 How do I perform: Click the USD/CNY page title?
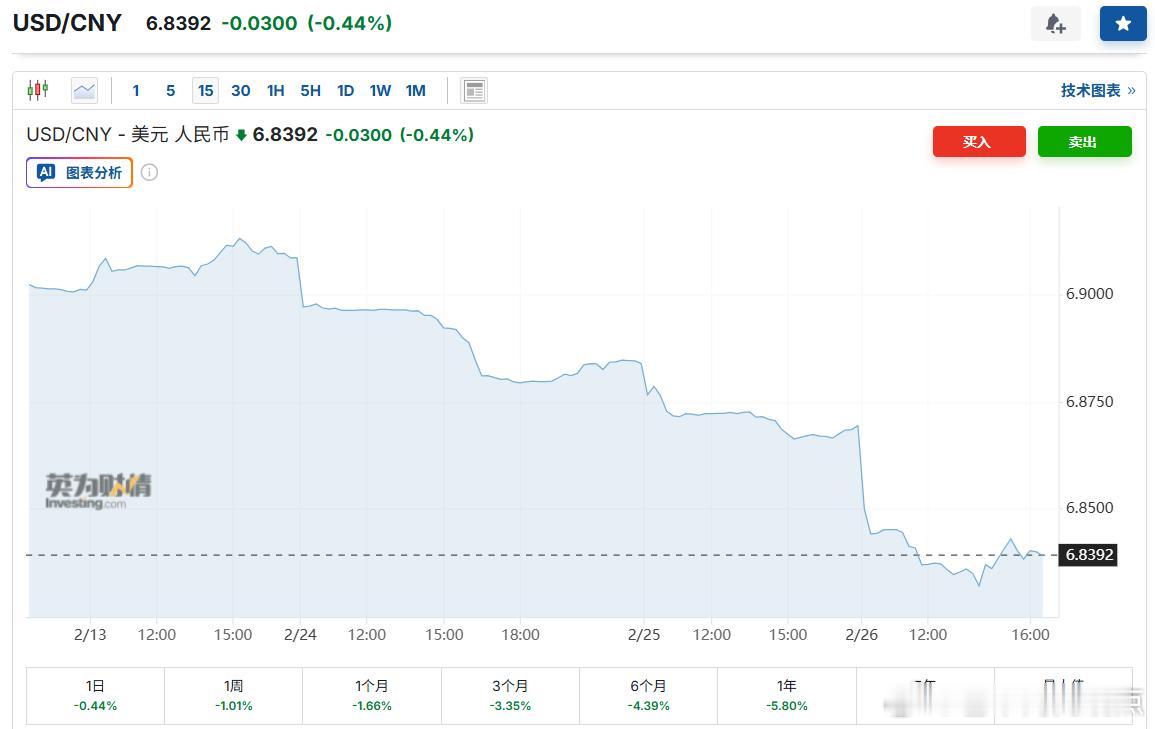67,23
